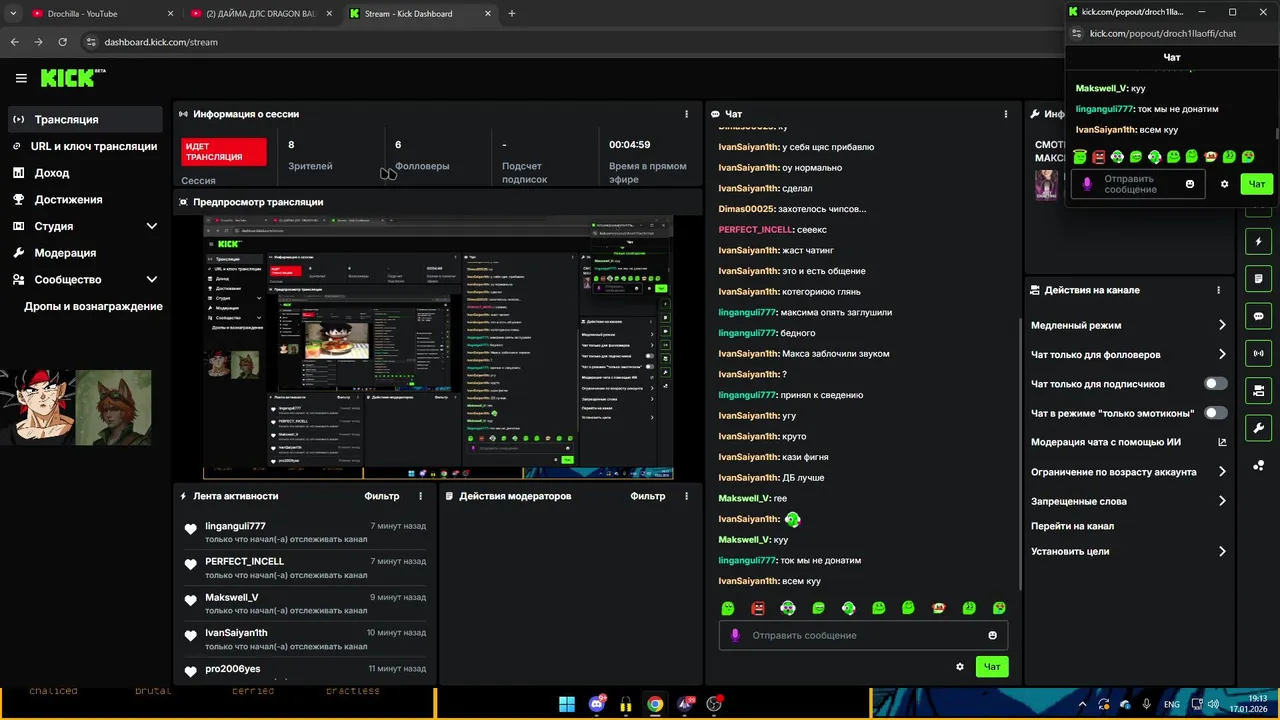Open a new Chrome tab

click(x=512, y=13)
